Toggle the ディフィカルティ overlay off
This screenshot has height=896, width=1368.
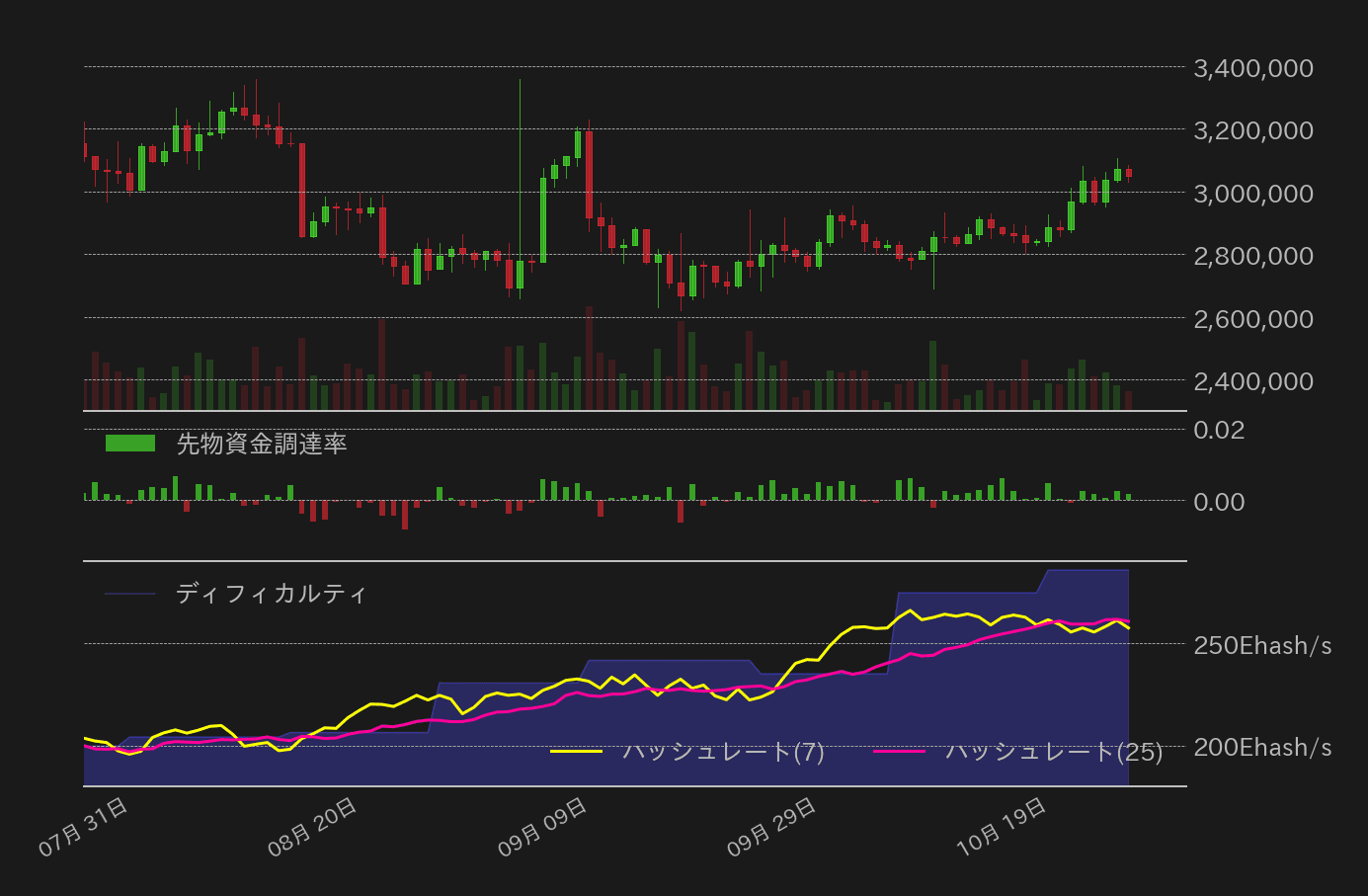coord(267,593)
